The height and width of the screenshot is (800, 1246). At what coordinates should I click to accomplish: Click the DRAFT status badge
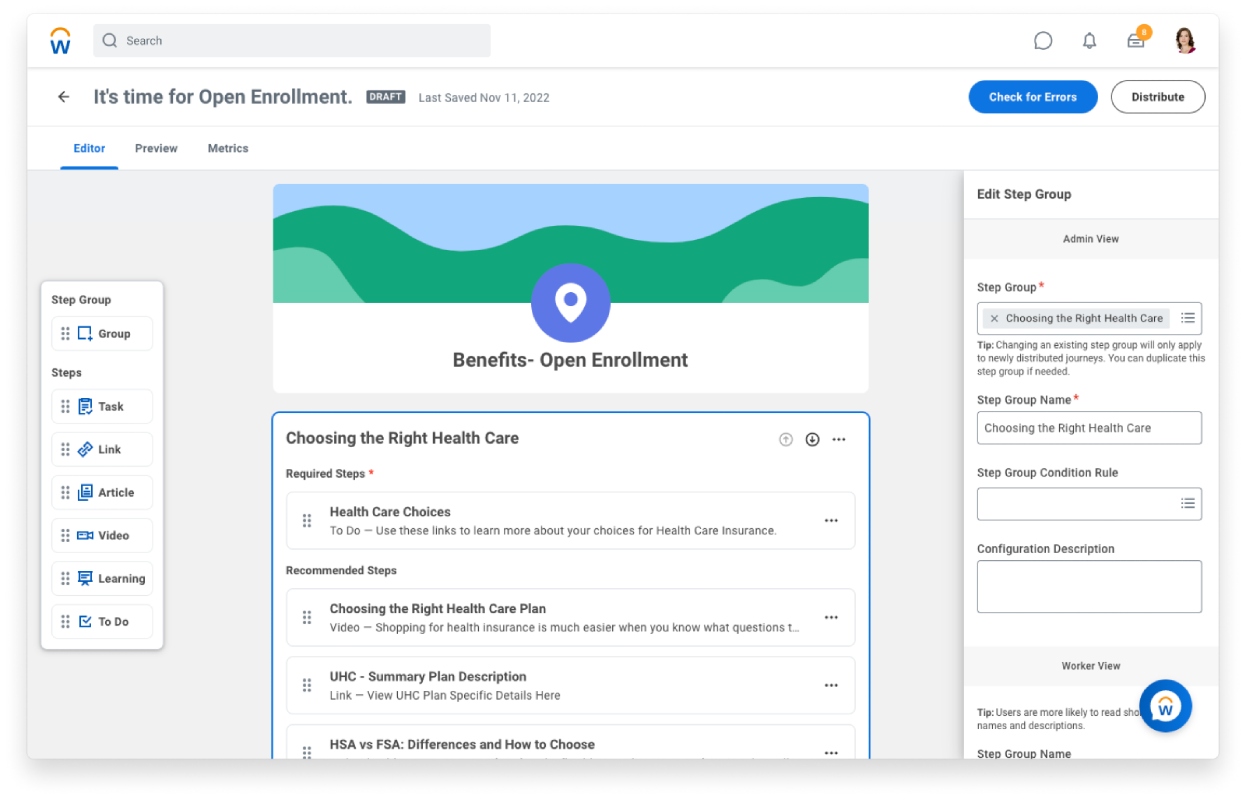point(385,97)
